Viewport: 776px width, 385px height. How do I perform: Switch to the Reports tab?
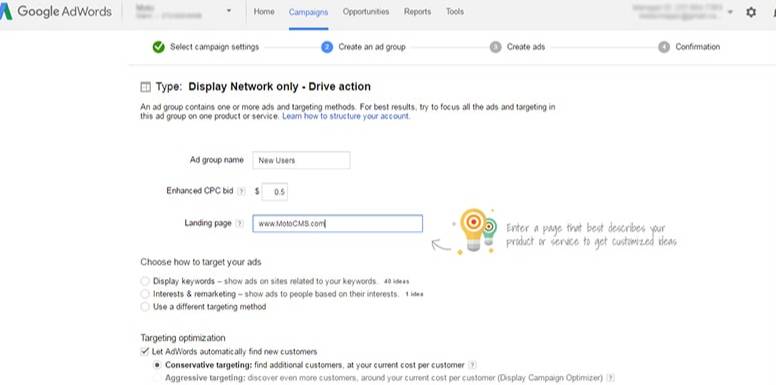(x=417, y=11)
